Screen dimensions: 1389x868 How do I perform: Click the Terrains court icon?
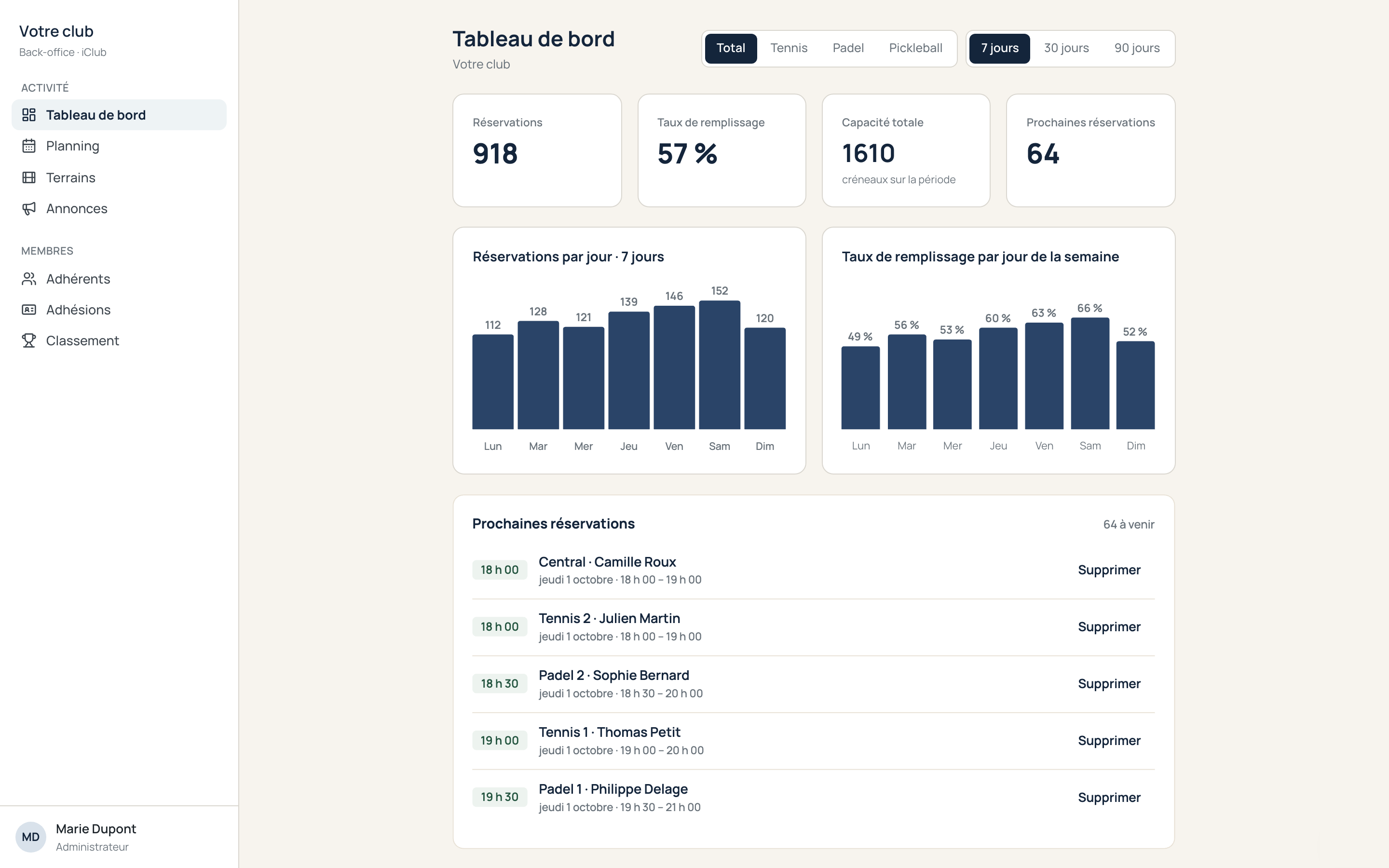coord(29,177)
